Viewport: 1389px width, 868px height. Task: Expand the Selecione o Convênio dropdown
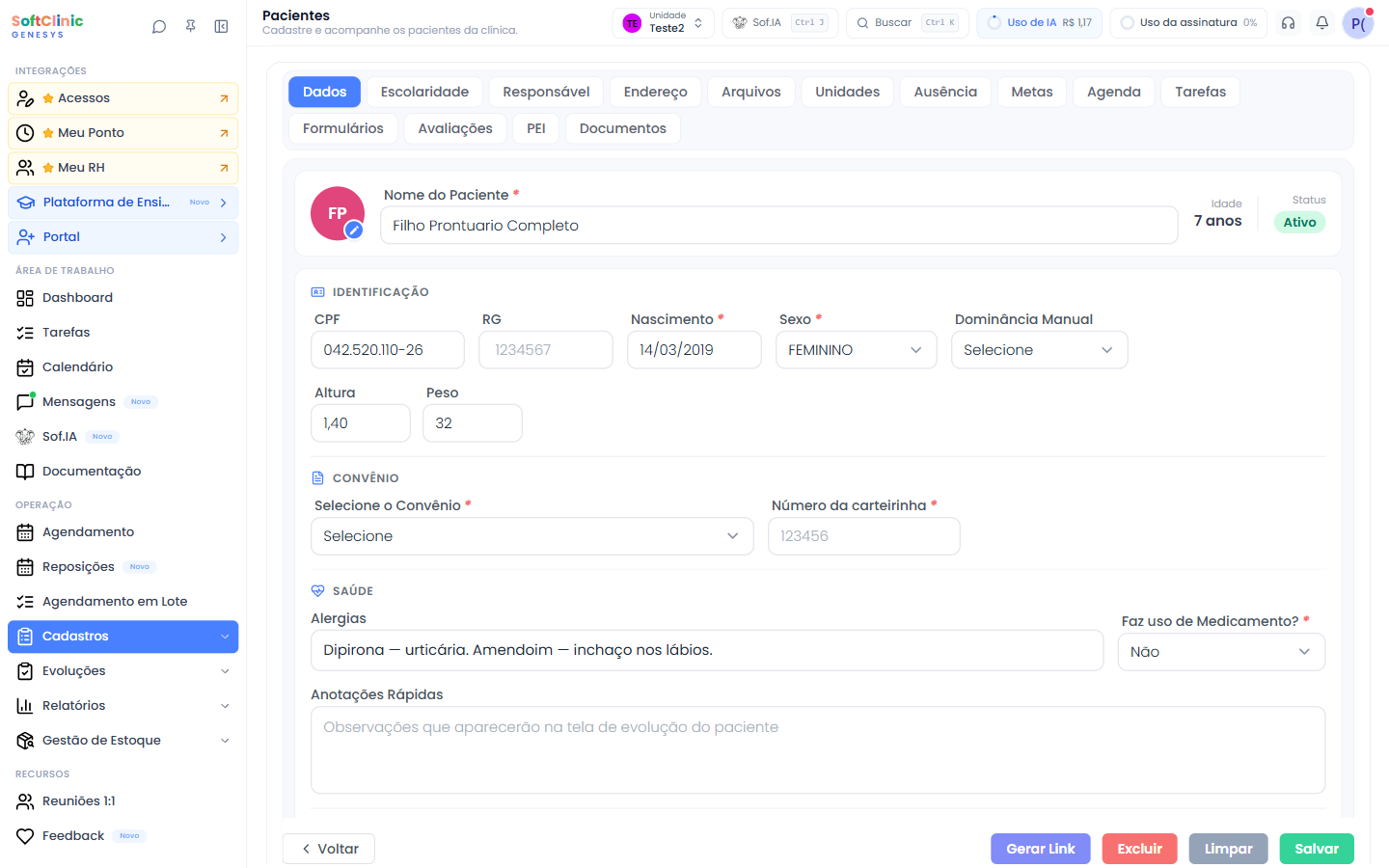(532, 536)
